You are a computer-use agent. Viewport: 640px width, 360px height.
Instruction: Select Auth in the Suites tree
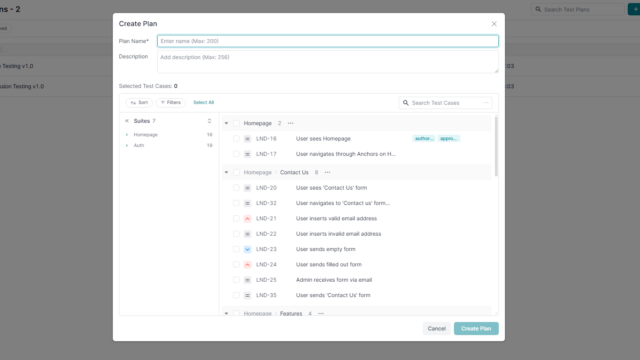click(x=139, y=145)
